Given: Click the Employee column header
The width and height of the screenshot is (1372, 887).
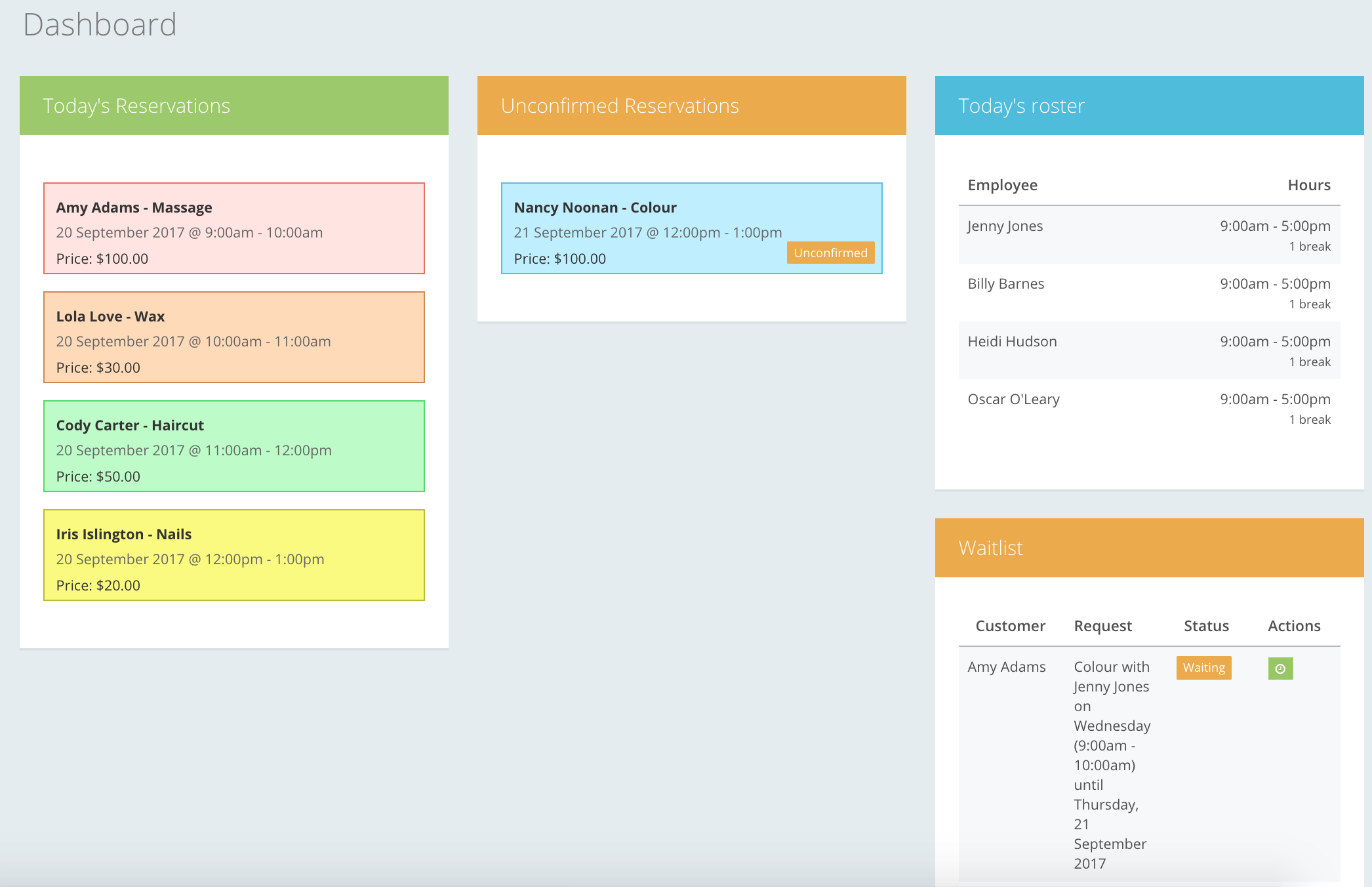Looking at the screenshot, I should click(1003, 185).
